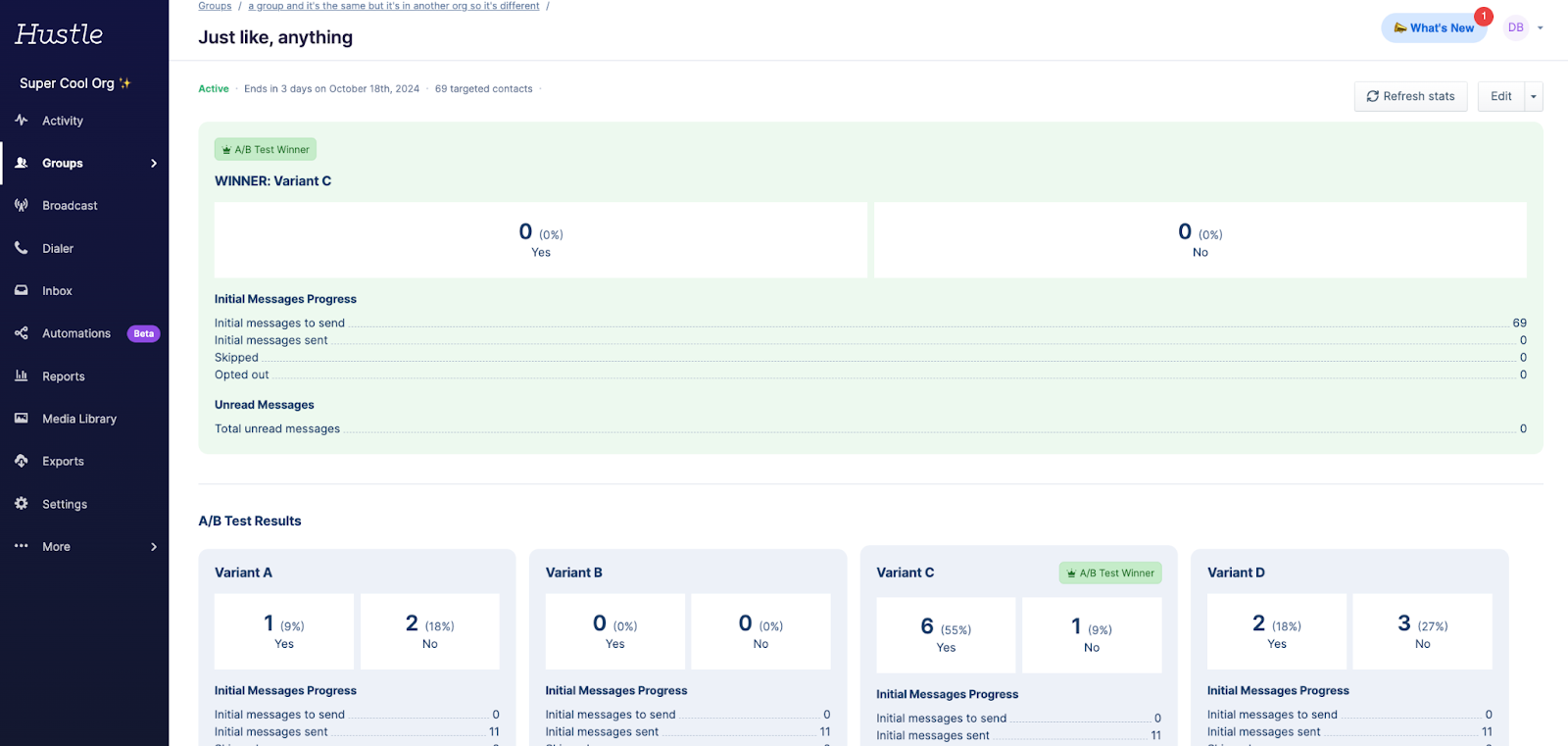Click the Activity pulse icon in sidebar
Screen dimensions: 1568x746
click(x=22, y=121)
